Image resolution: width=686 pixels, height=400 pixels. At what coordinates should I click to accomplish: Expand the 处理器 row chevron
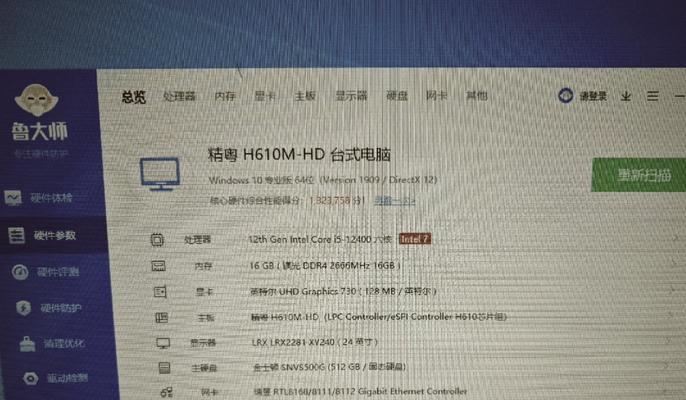coord(676,239)
